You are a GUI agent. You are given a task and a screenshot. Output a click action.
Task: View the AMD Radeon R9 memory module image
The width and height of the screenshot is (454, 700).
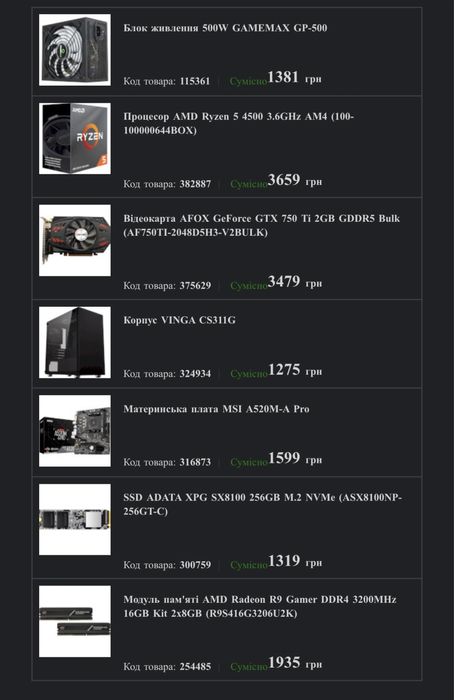click(x=75, y=621)
